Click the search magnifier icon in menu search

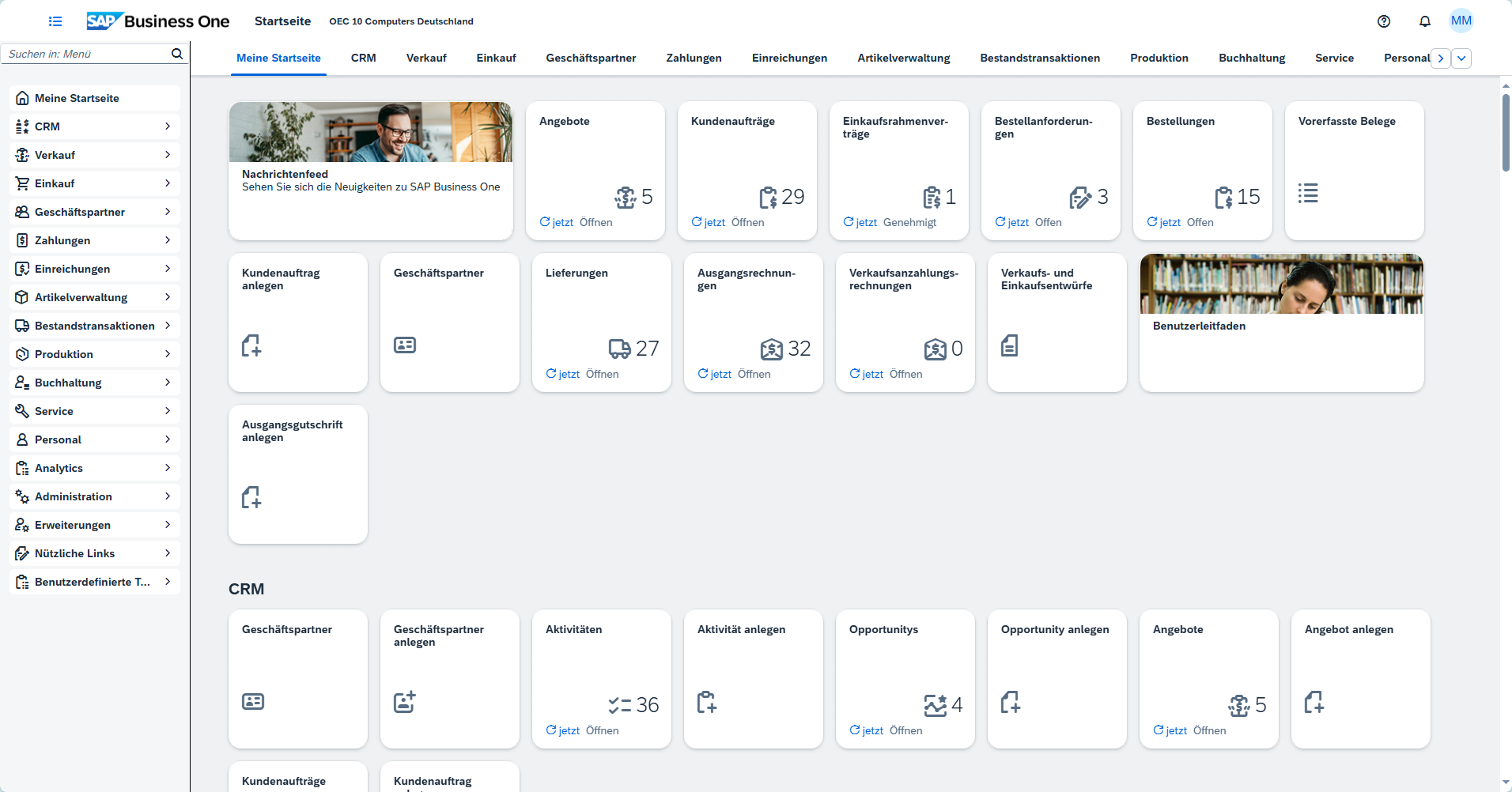click(177, 54)
